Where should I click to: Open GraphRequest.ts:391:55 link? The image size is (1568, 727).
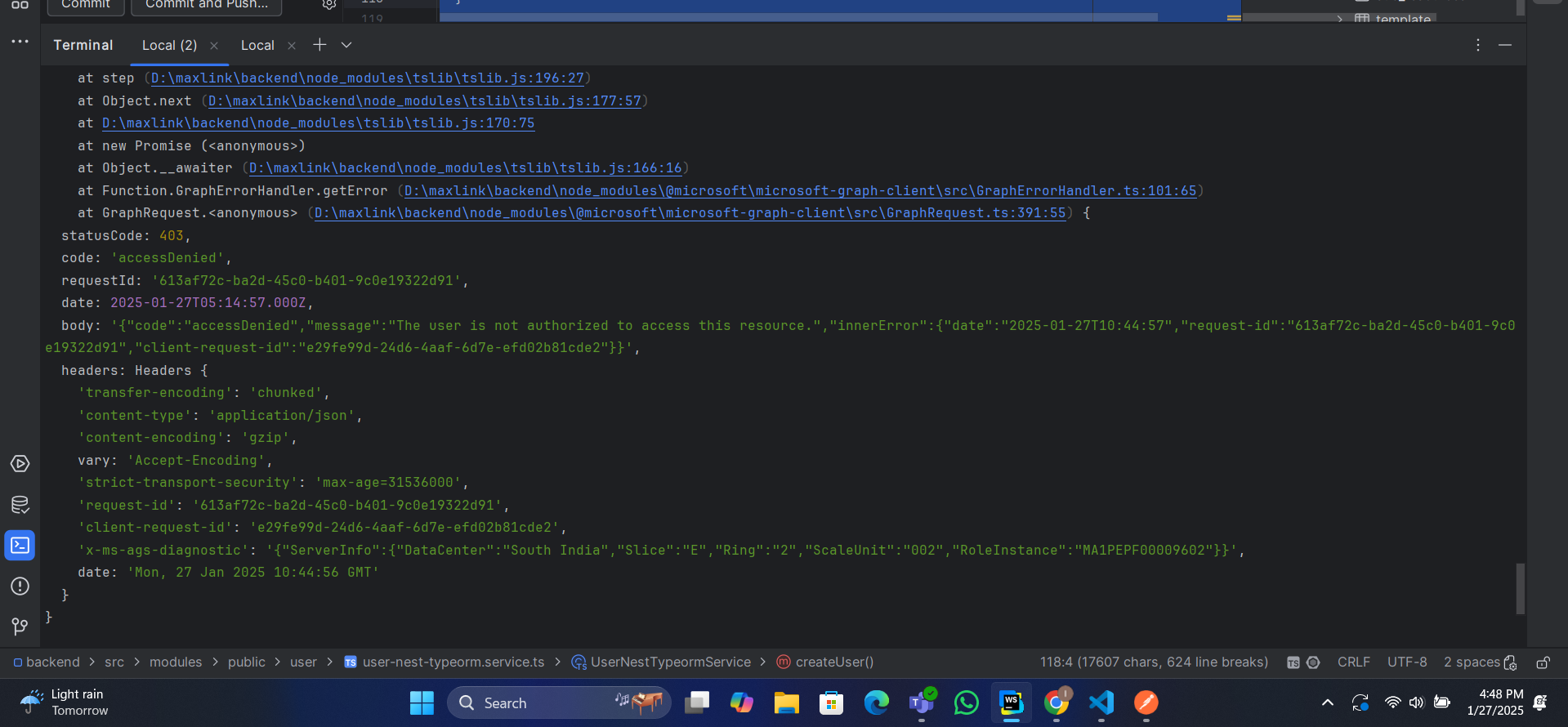point(690,213)
